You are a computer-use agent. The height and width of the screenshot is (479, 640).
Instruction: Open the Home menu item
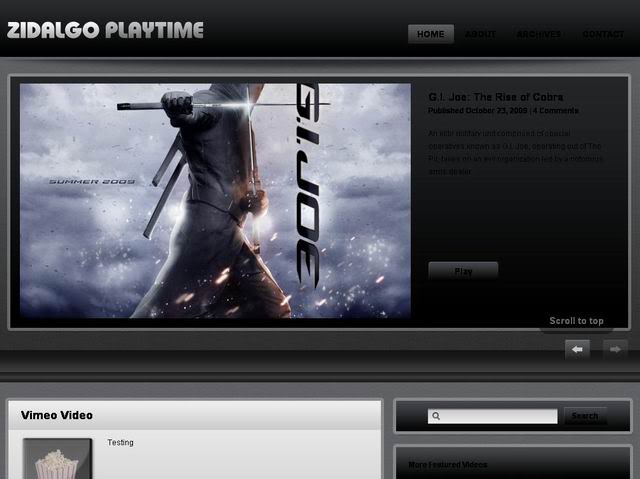[x=431, y=34]
